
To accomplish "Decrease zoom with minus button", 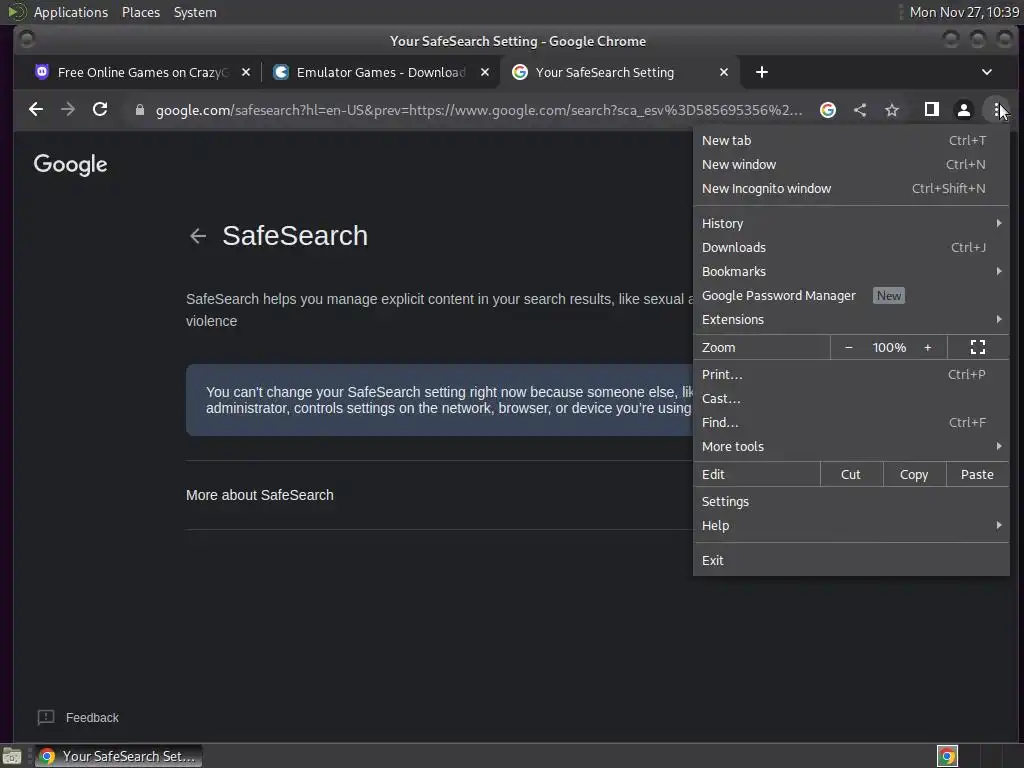I will click(x=848, y=347).
